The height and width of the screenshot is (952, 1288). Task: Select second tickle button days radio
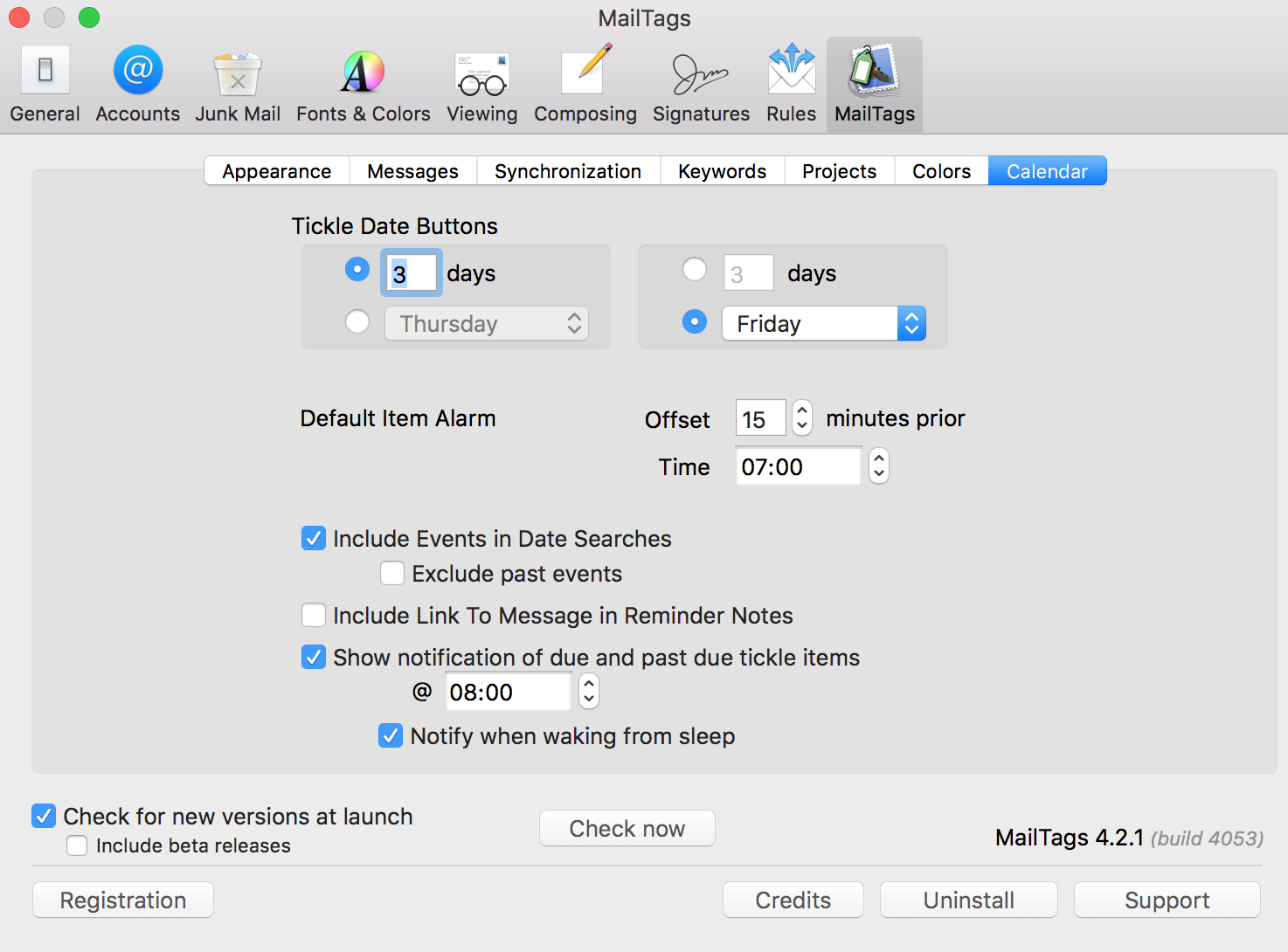point(695,269)
